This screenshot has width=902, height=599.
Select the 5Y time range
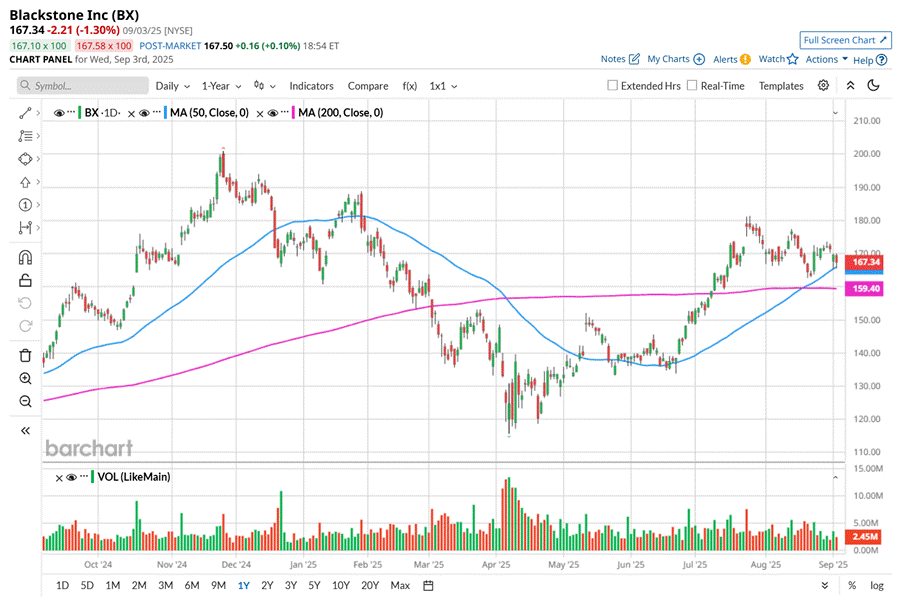pyautogui.click(x=314, y=585)
